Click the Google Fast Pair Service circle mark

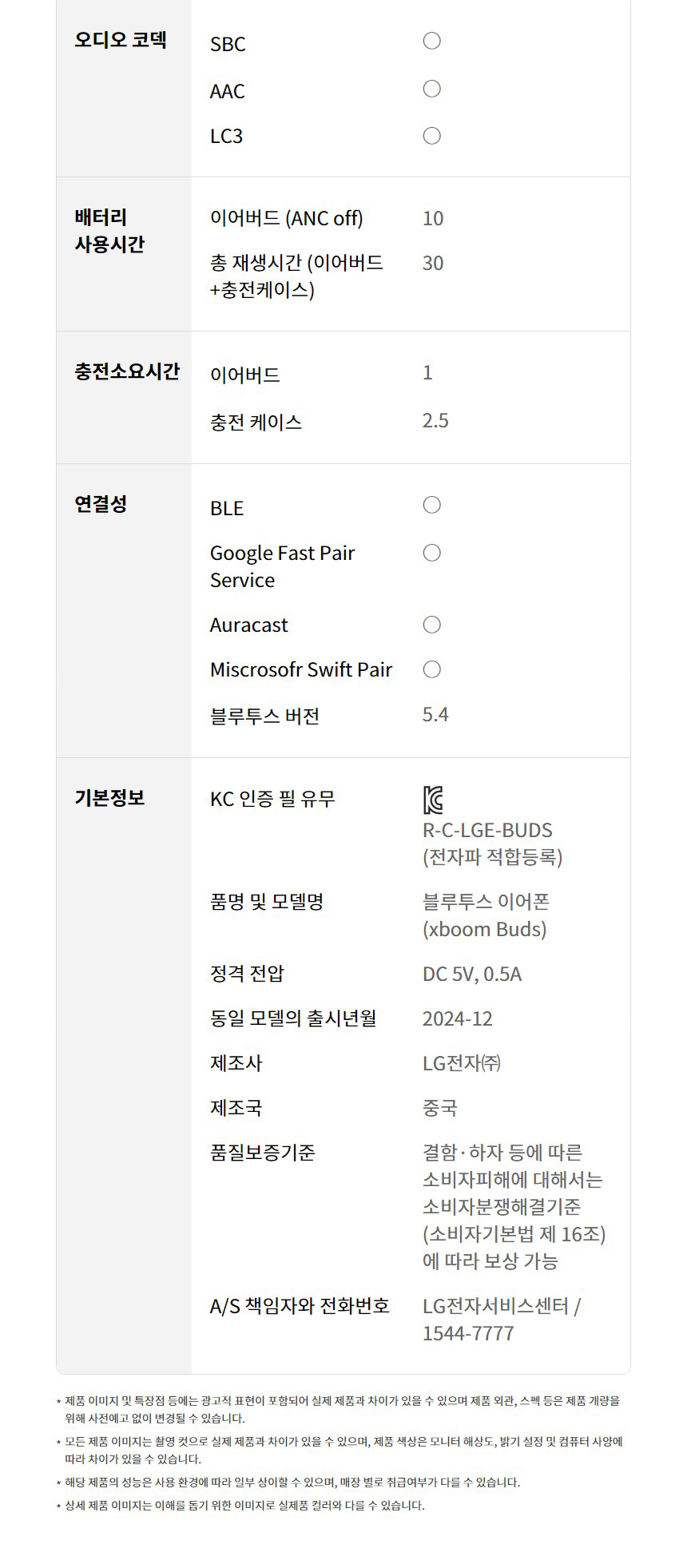point(431,553)
